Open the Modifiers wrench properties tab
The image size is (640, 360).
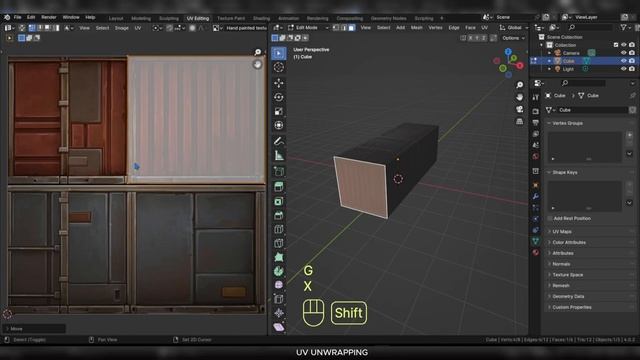(x=536, y=196)
